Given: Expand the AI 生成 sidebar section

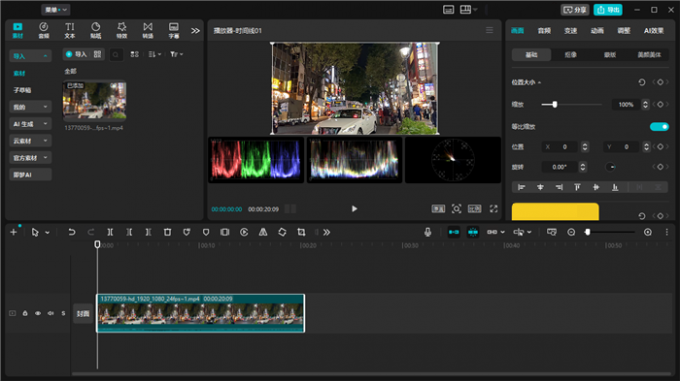Looking at the screenshot, I should 30,124.
